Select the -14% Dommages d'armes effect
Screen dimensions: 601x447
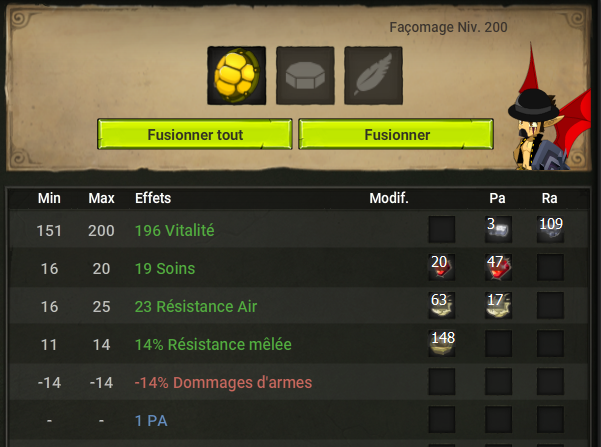[223, 382]
